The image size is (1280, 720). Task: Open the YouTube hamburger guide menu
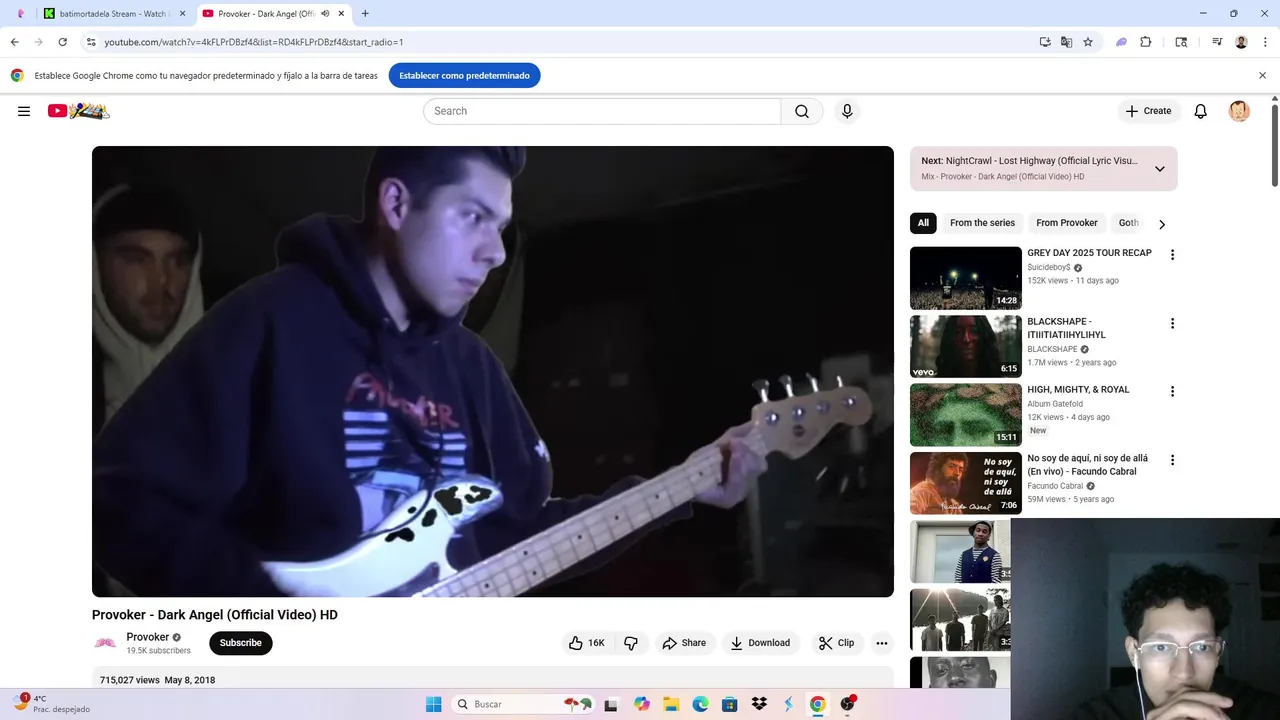pos(24,111)
